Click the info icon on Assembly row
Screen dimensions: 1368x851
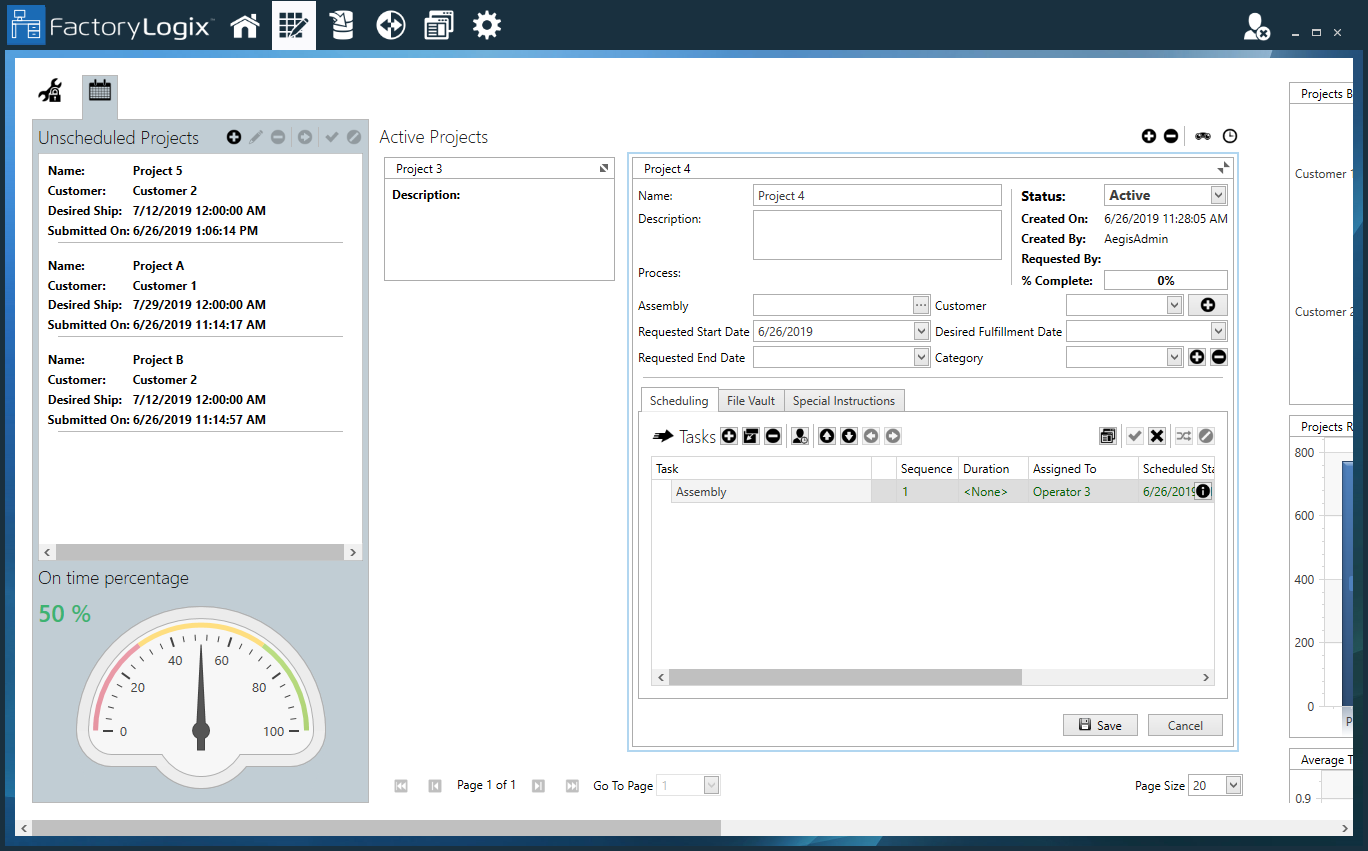1203,491
